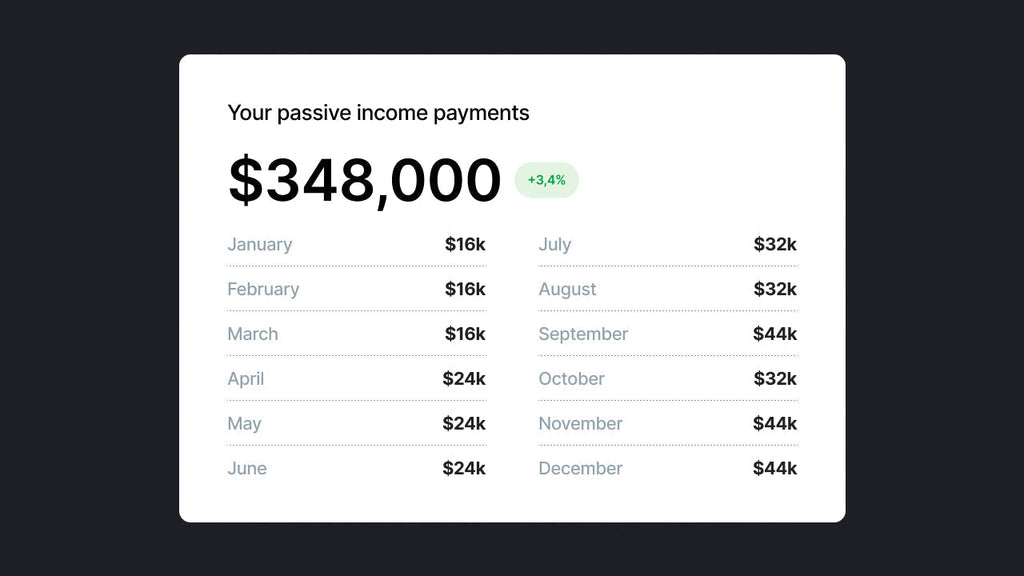Click the $24k amount for April
The image size is (1024, 576).
coord(464,379)
